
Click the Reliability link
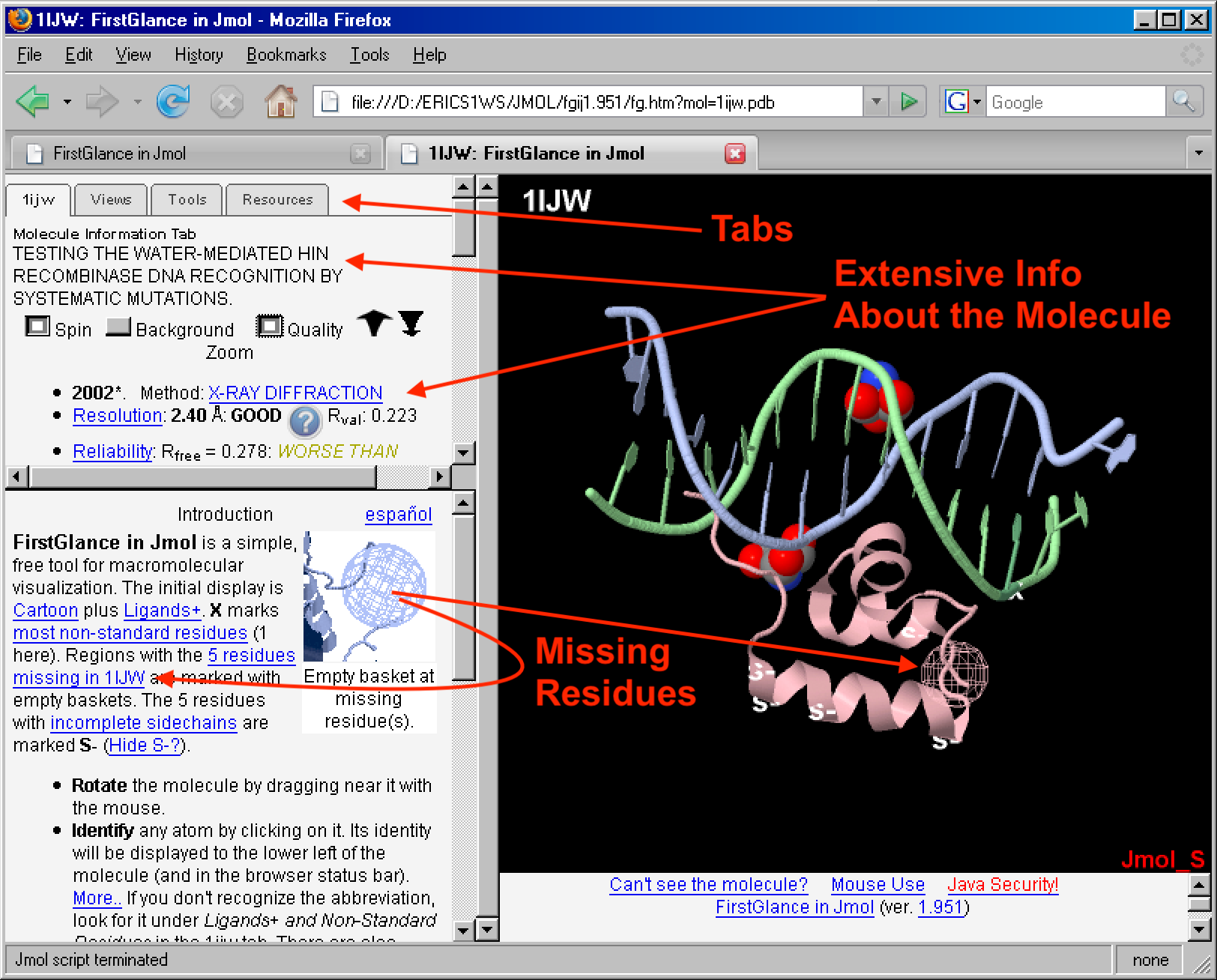(x=113, y=451)
